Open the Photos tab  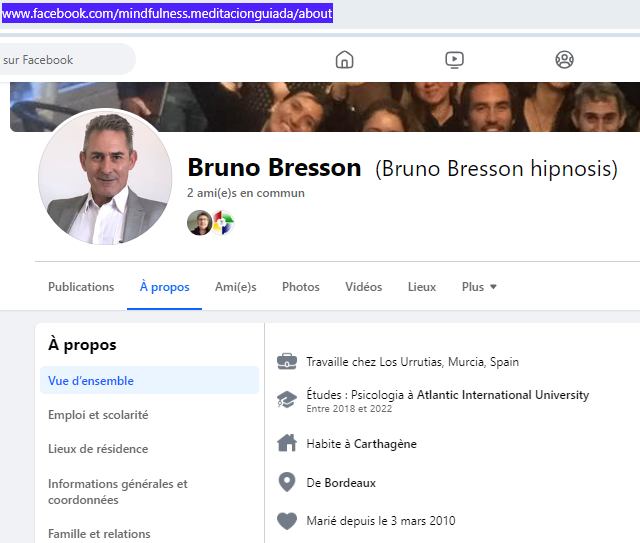(301, 287)
